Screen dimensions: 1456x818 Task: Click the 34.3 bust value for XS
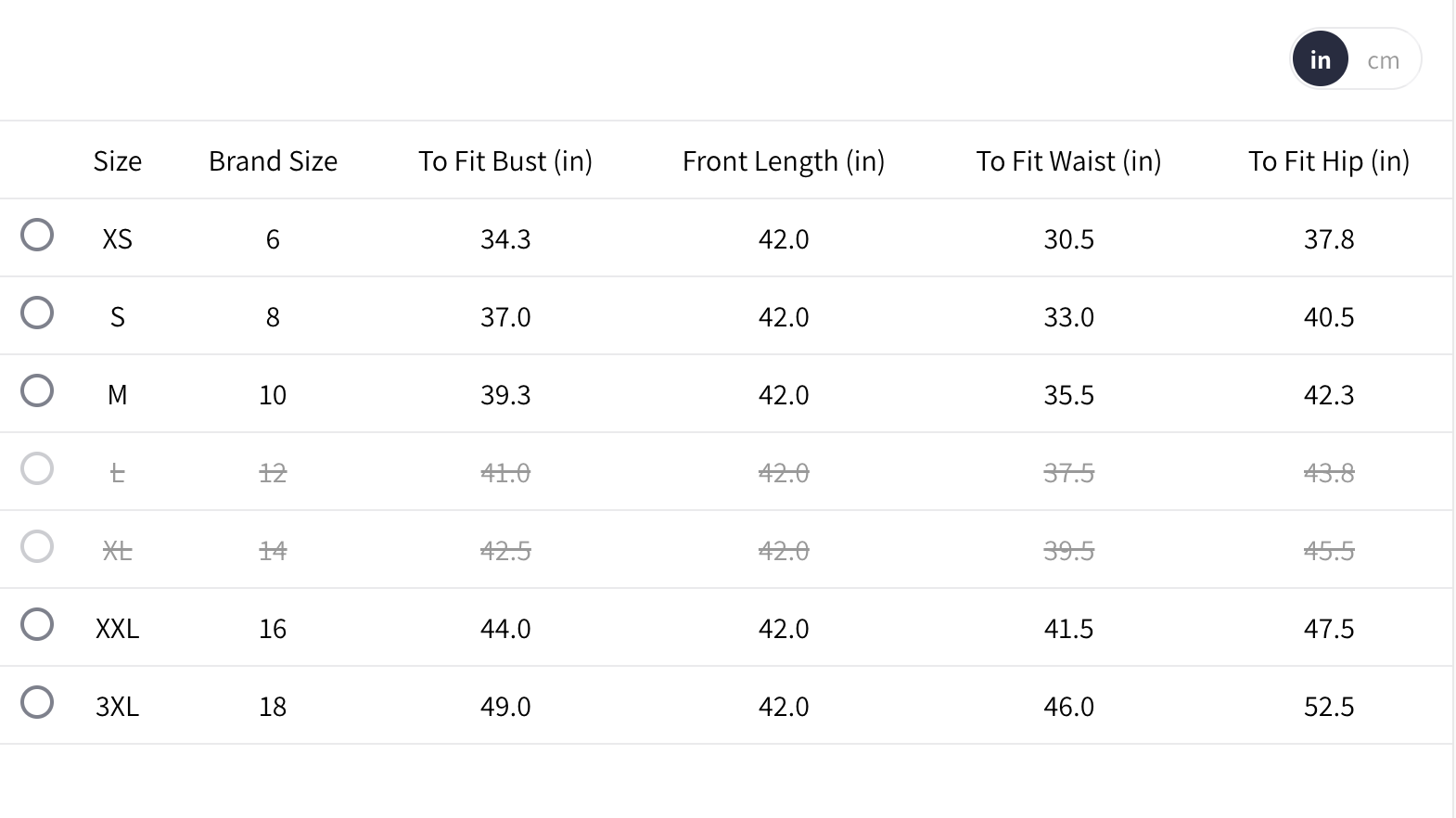(x=505, y=239)
